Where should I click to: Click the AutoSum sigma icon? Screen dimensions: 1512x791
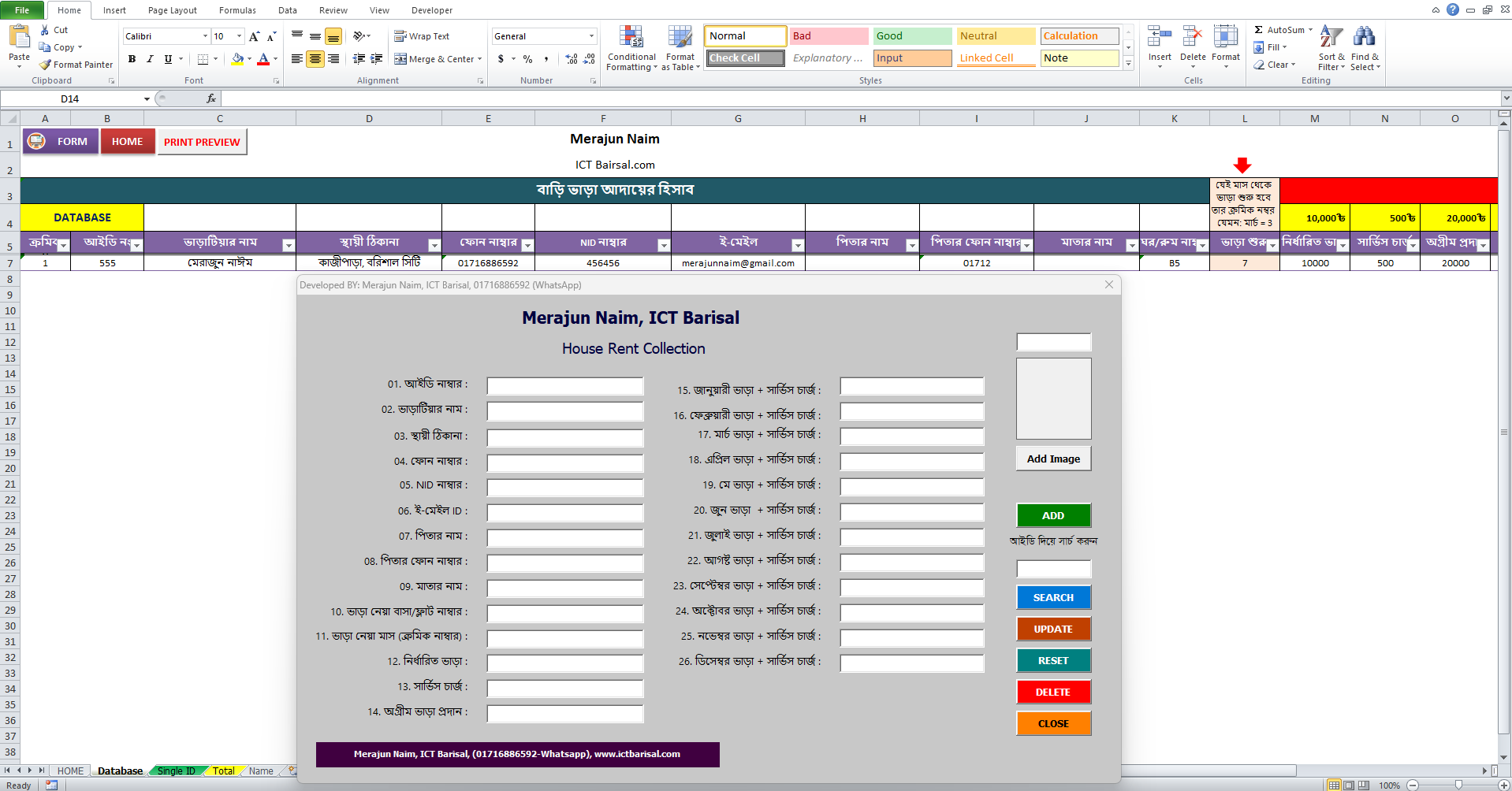click(1259, 30)
